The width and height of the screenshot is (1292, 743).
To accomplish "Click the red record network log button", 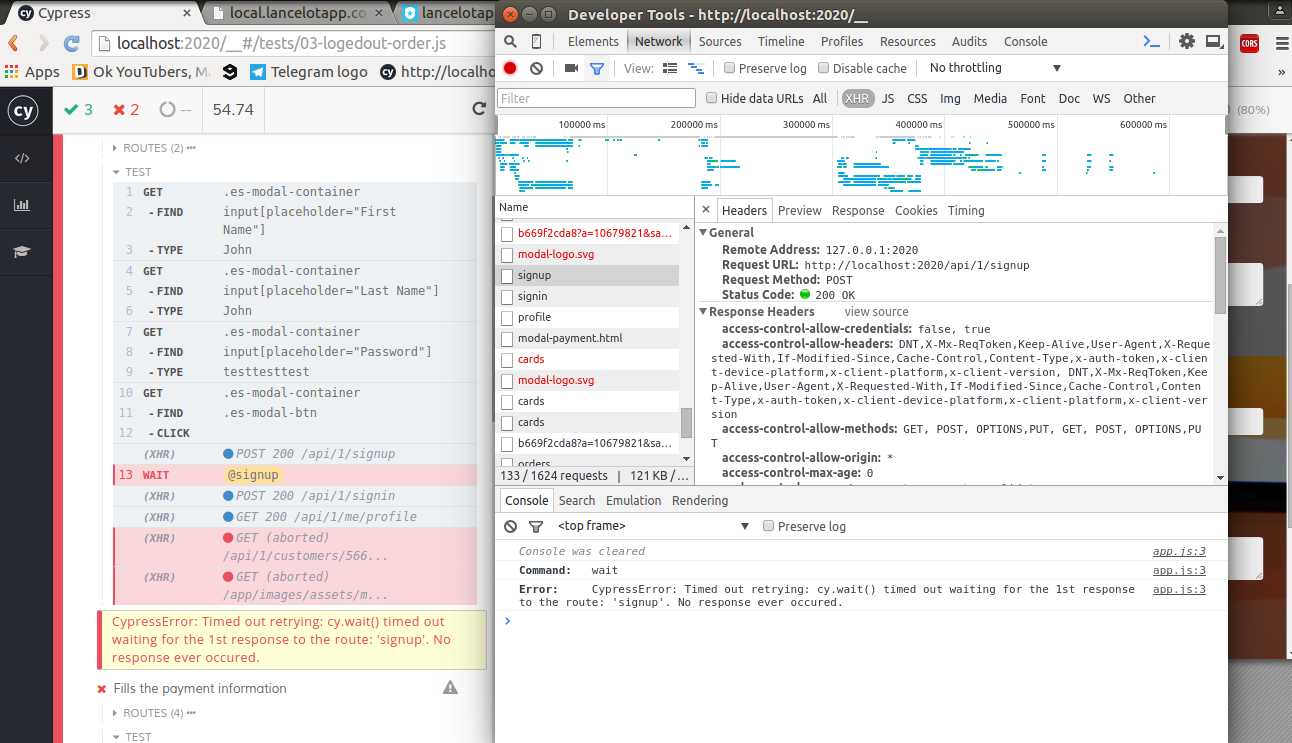I will click(510, 68).
